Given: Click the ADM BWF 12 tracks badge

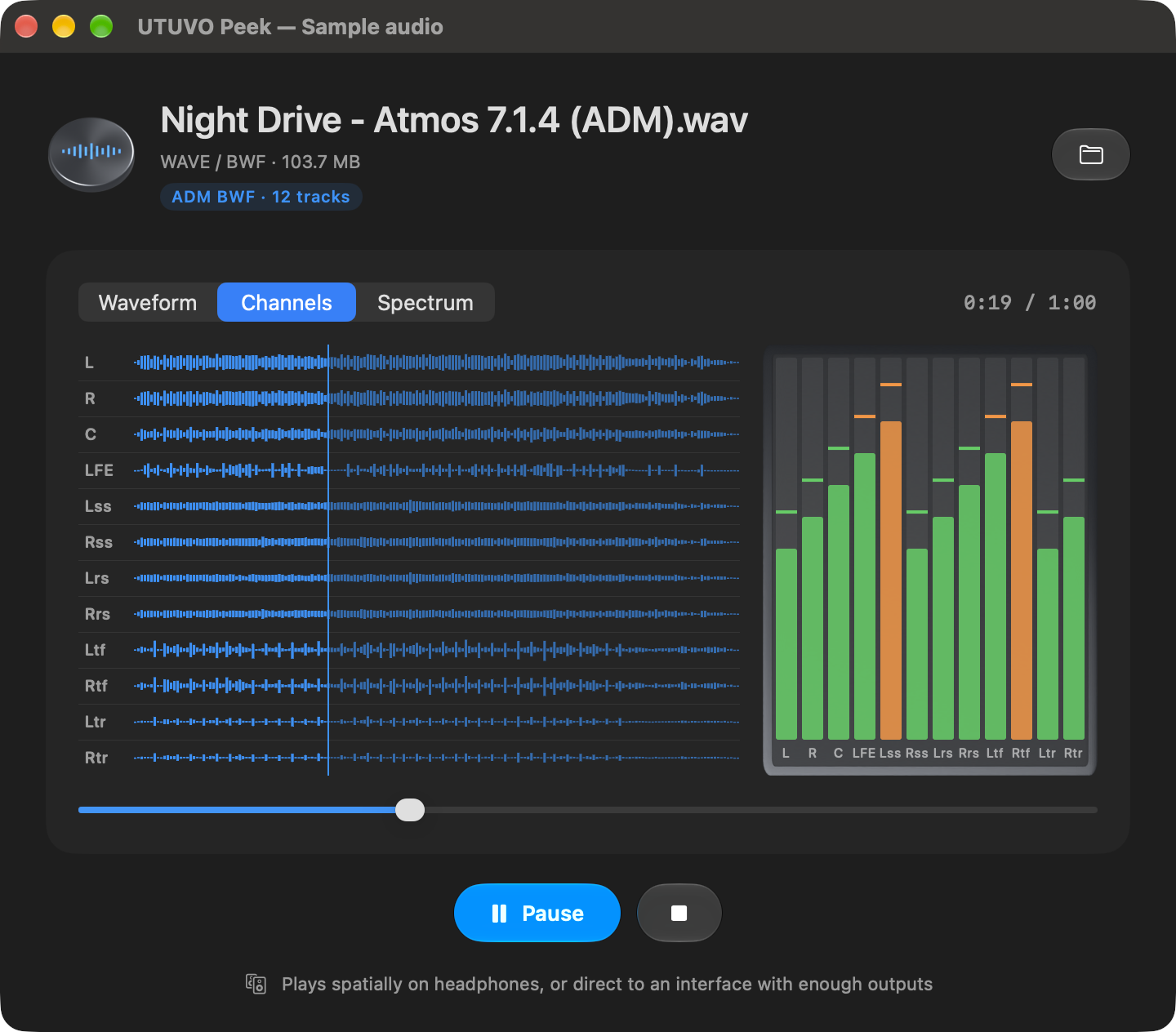Looking at the screenshot, I should (261, 197).
